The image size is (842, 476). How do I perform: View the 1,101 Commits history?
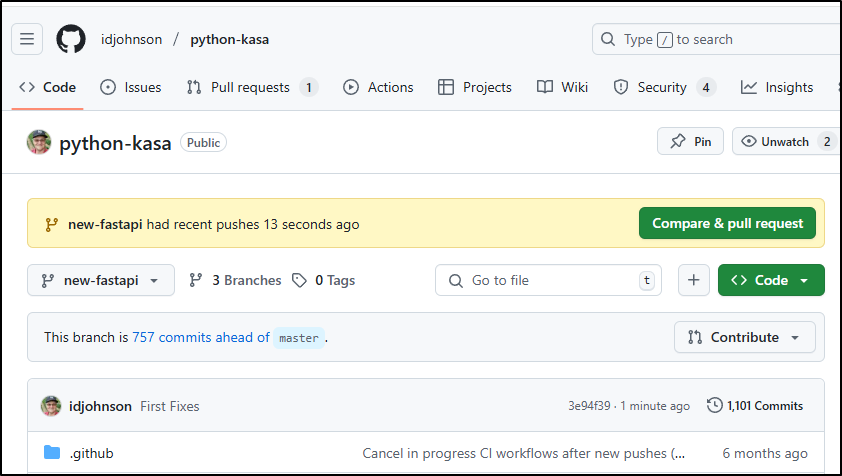click(755, 406)
